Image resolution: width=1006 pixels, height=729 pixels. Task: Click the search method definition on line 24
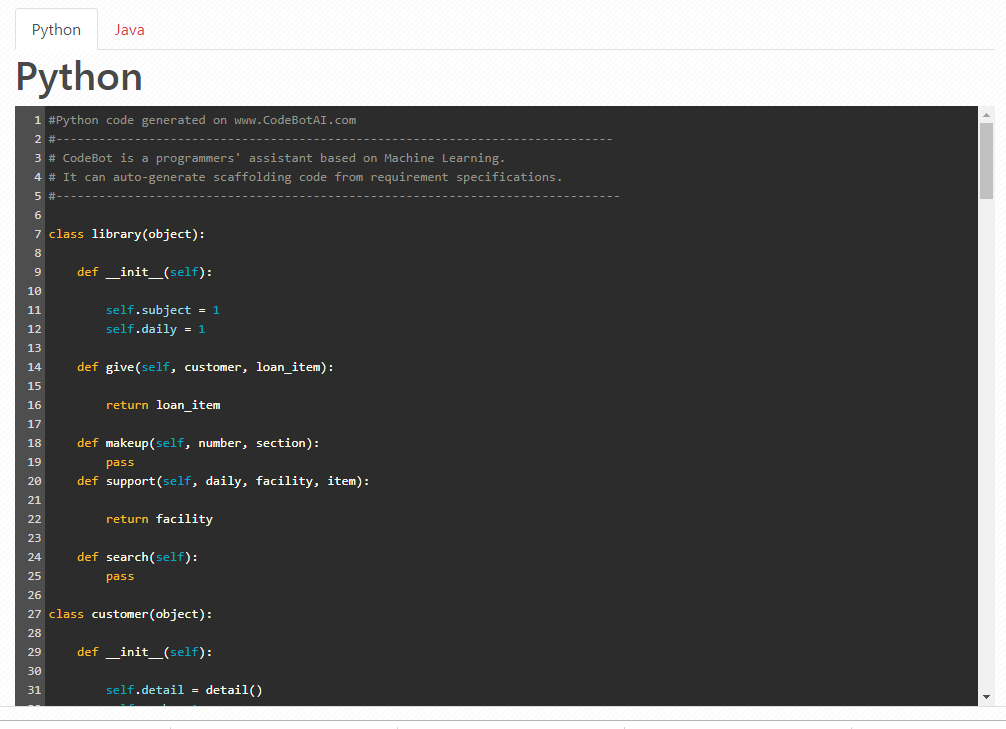tap(137, 556)
